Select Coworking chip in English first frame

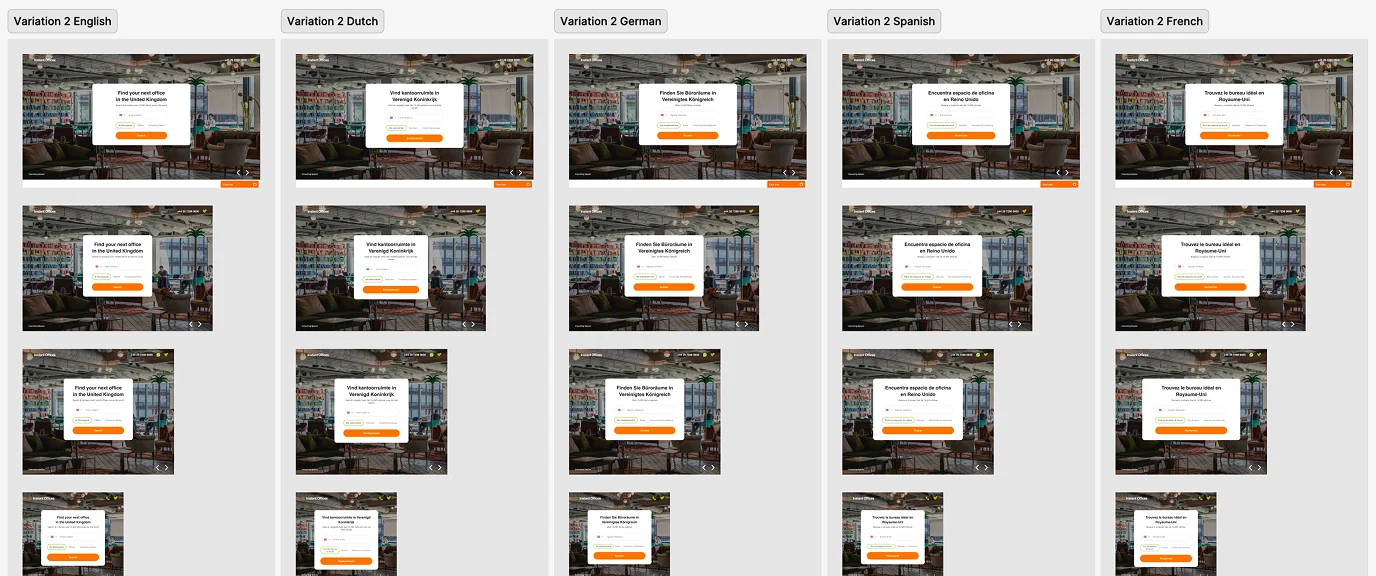pos(157,125)
